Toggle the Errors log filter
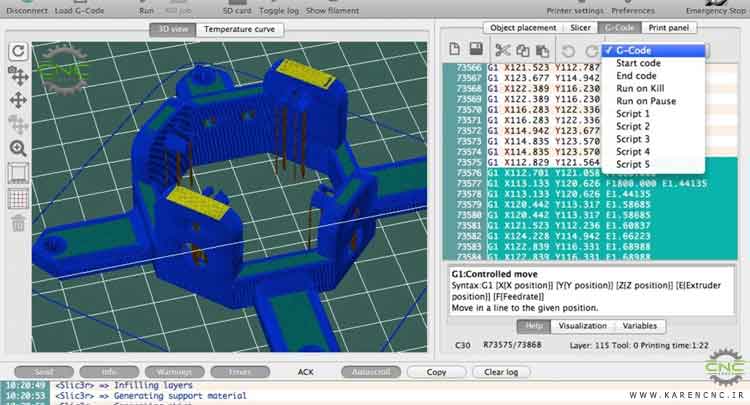The height and width of the screenshot is (405, 750). coord(240,372)
